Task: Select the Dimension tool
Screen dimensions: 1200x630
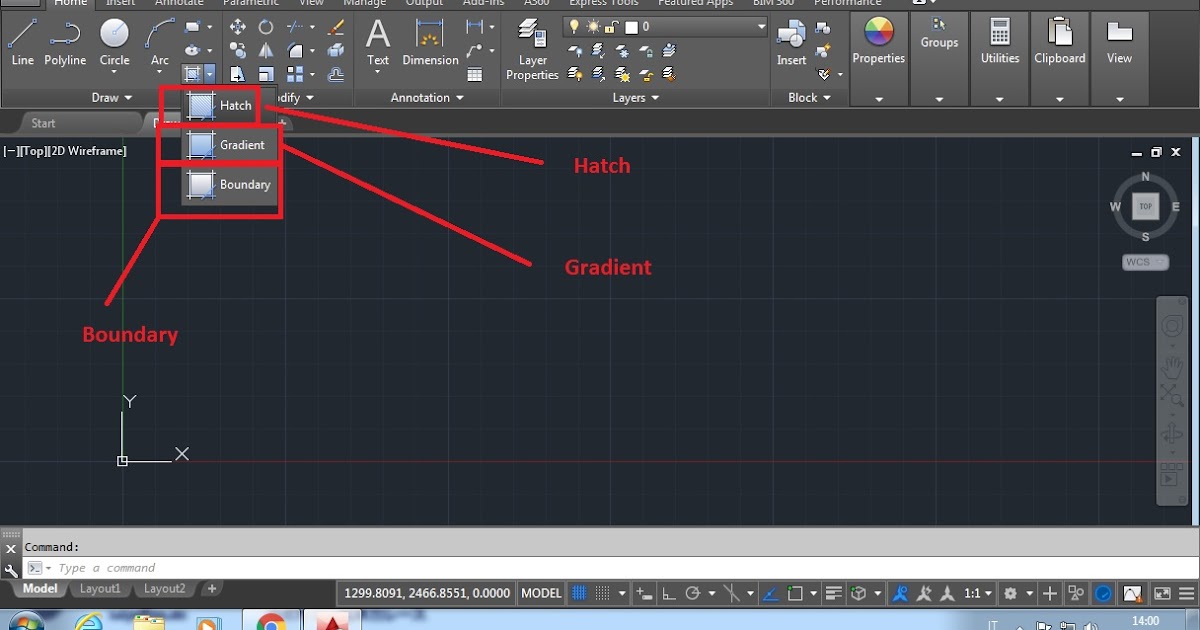Action: (x=430, y=40)
